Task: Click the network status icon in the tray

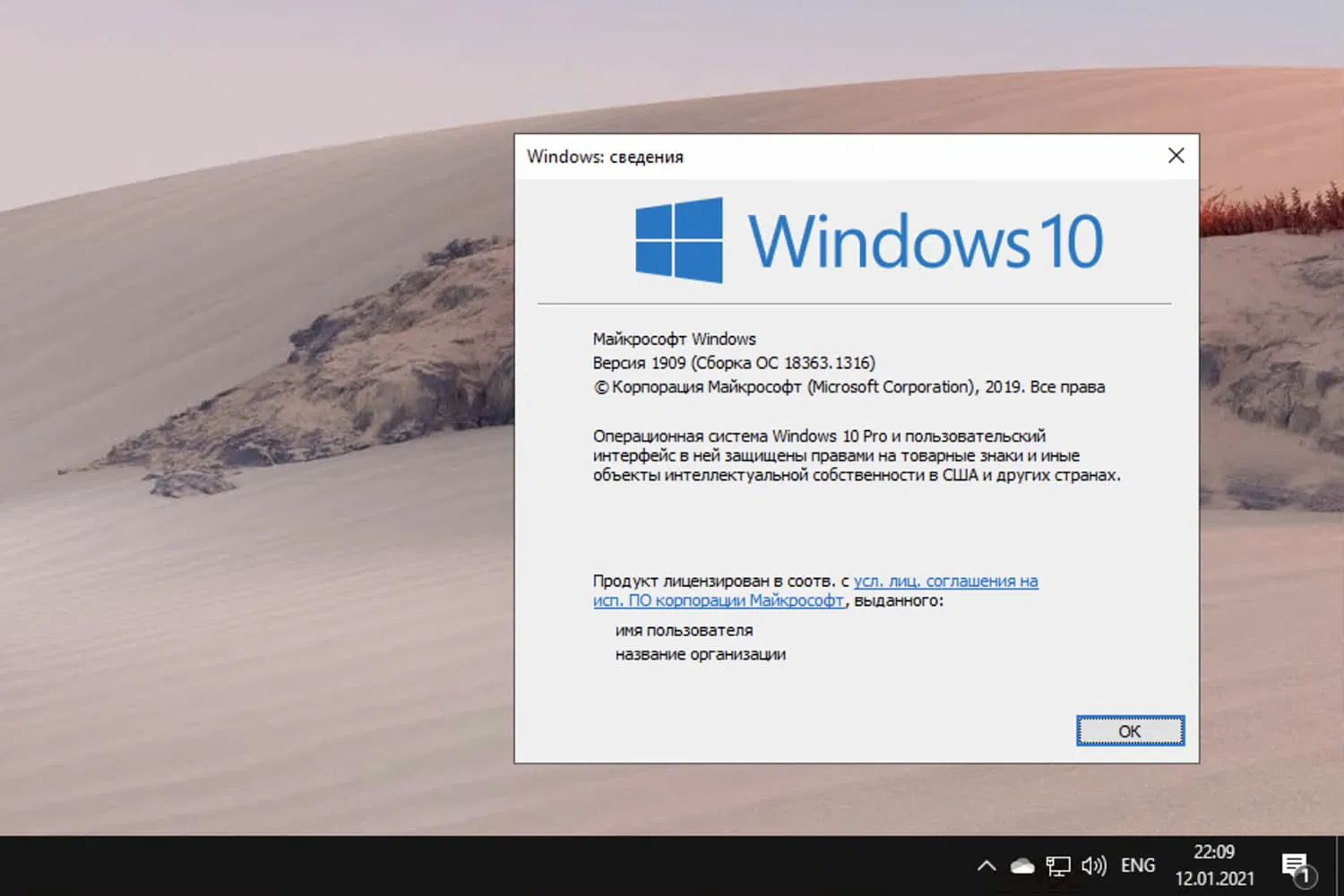Action: 1058,866
